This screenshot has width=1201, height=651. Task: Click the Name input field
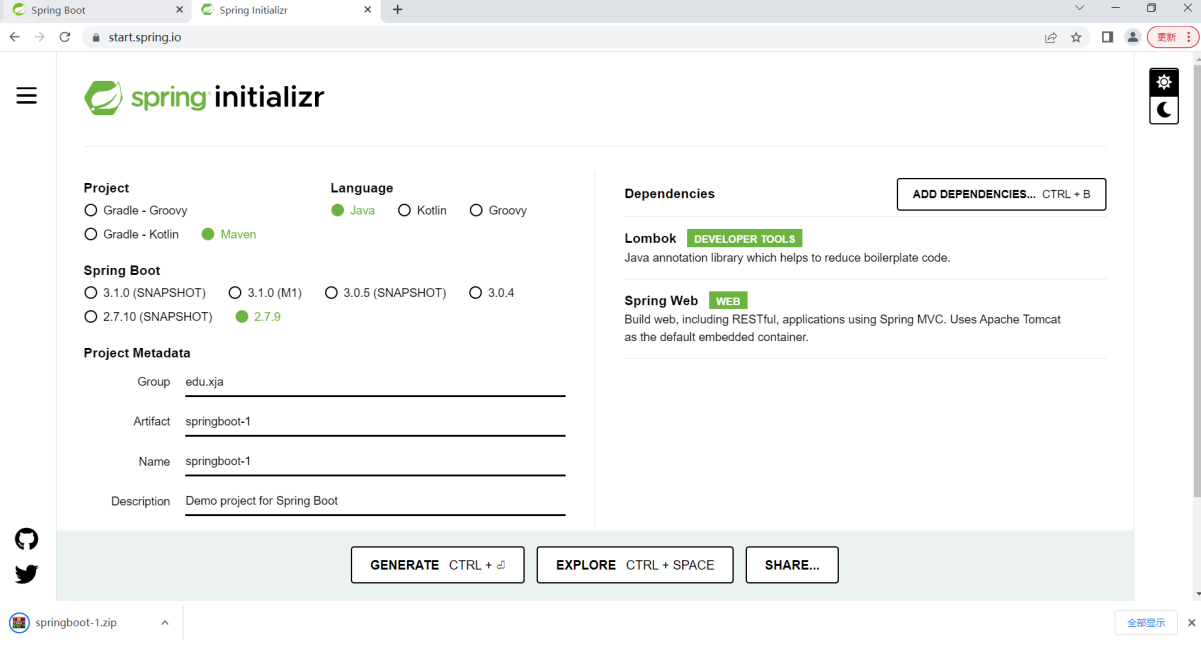tap(375, 462)
